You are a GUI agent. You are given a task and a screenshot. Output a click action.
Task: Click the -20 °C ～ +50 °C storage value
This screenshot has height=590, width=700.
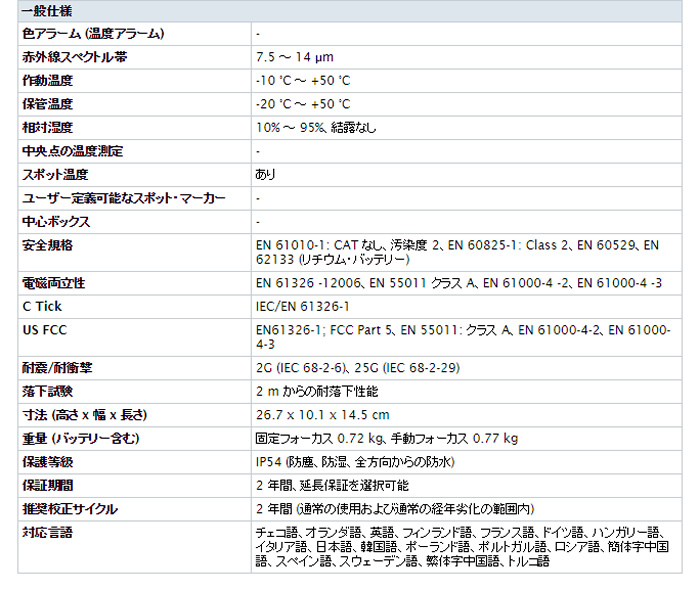303,104
